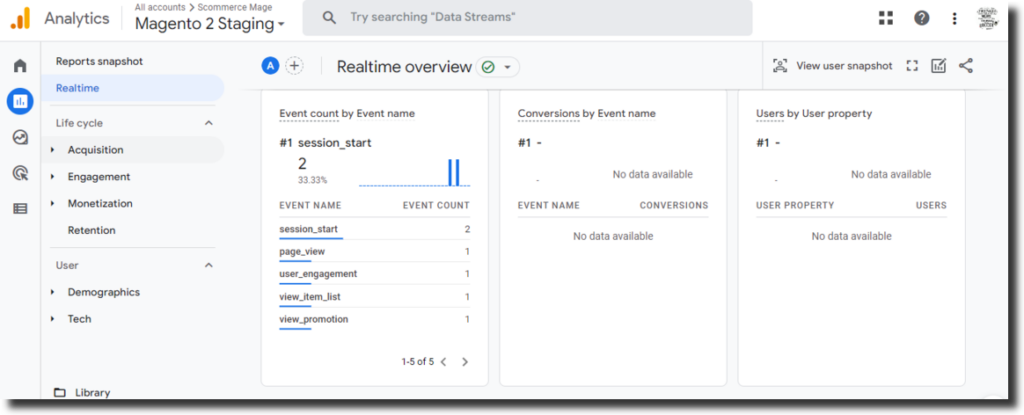1024x415 pixels.
Task: Open Google apps grid icon
Action: coord(886,18)
